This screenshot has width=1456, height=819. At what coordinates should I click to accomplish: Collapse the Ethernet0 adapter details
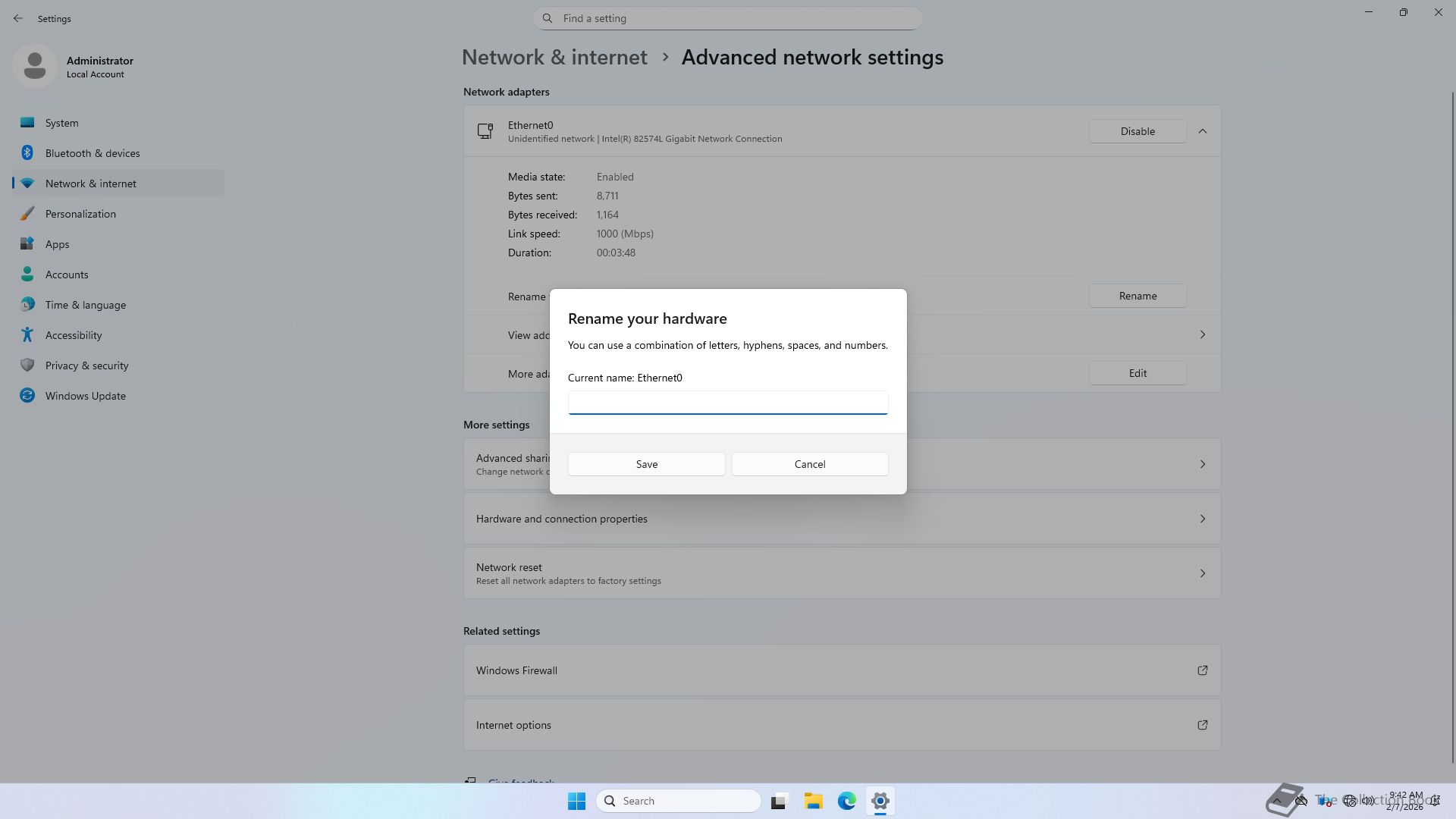point(1202,131)
